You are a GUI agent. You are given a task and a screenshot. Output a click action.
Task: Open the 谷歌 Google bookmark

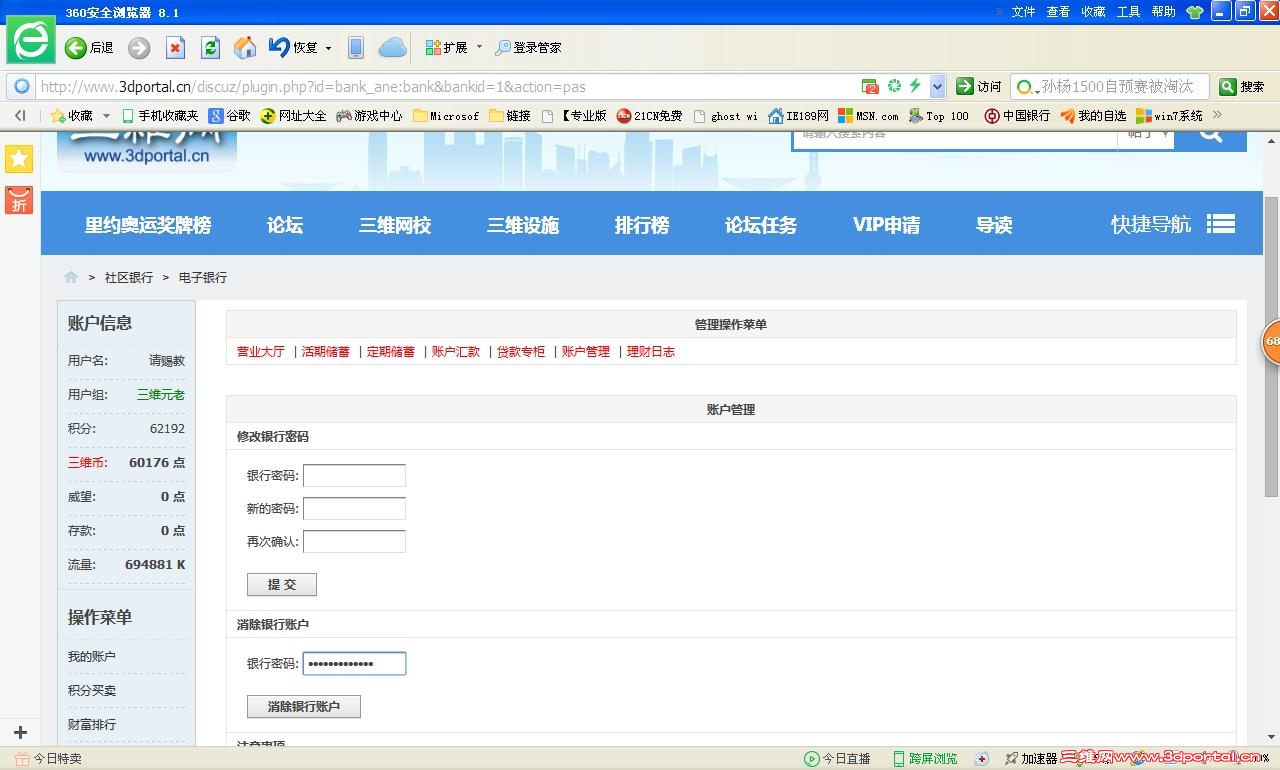(229, 116)
